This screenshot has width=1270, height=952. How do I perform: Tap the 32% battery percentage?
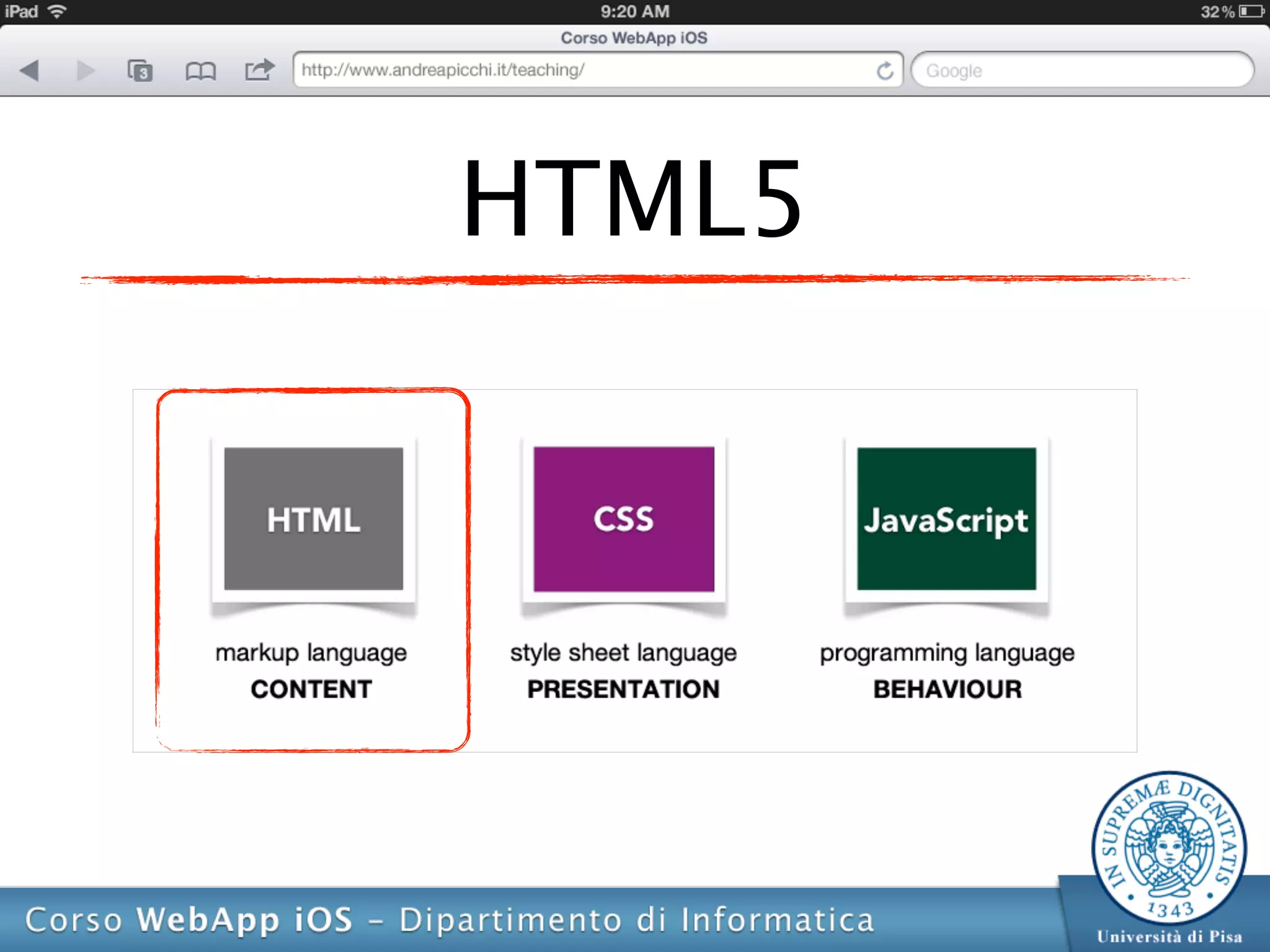[1217, 11]
